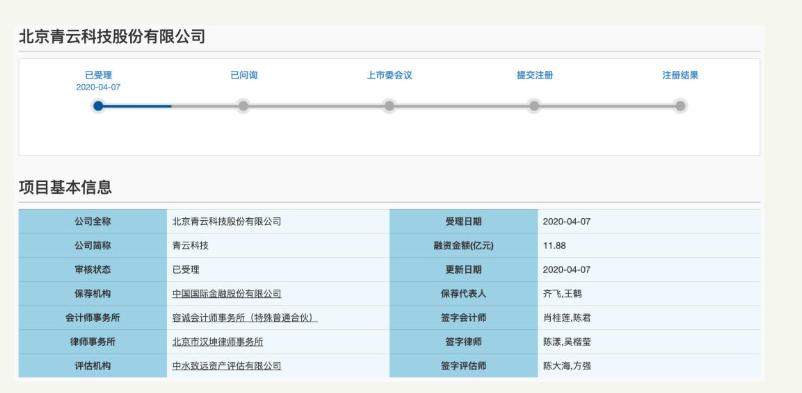The height and width of the screenshot is (393, 802).
Task: Click the 提交注册 progress step dot
Action: (534, 106)
